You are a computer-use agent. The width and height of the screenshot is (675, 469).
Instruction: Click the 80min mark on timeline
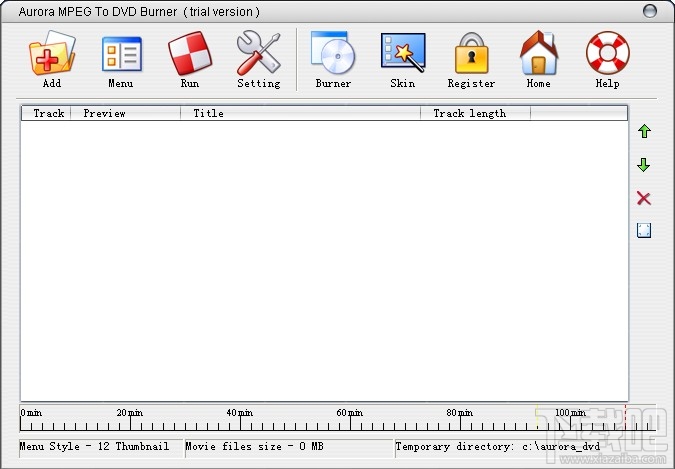click(x=459, y=413)
